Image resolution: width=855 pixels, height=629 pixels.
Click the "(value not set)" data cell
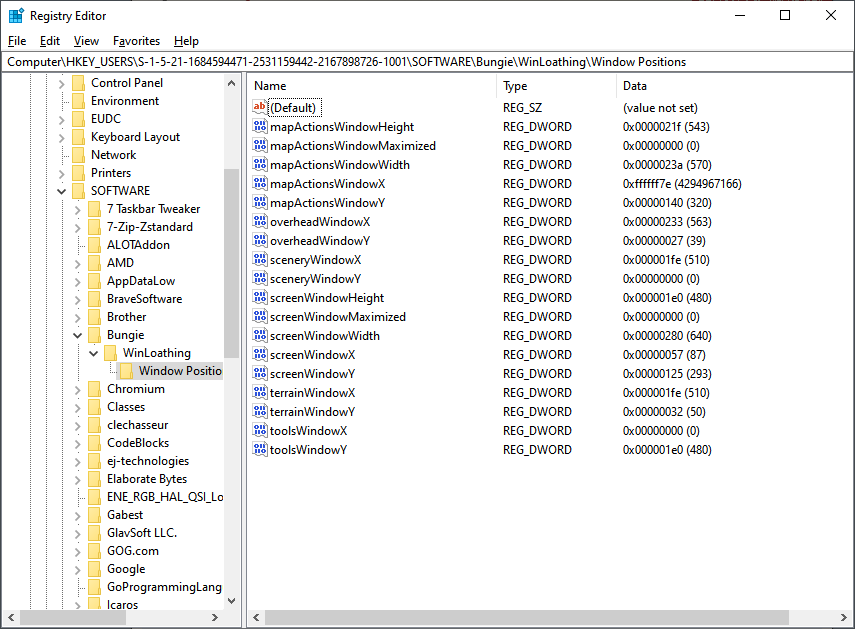(660, 107)
